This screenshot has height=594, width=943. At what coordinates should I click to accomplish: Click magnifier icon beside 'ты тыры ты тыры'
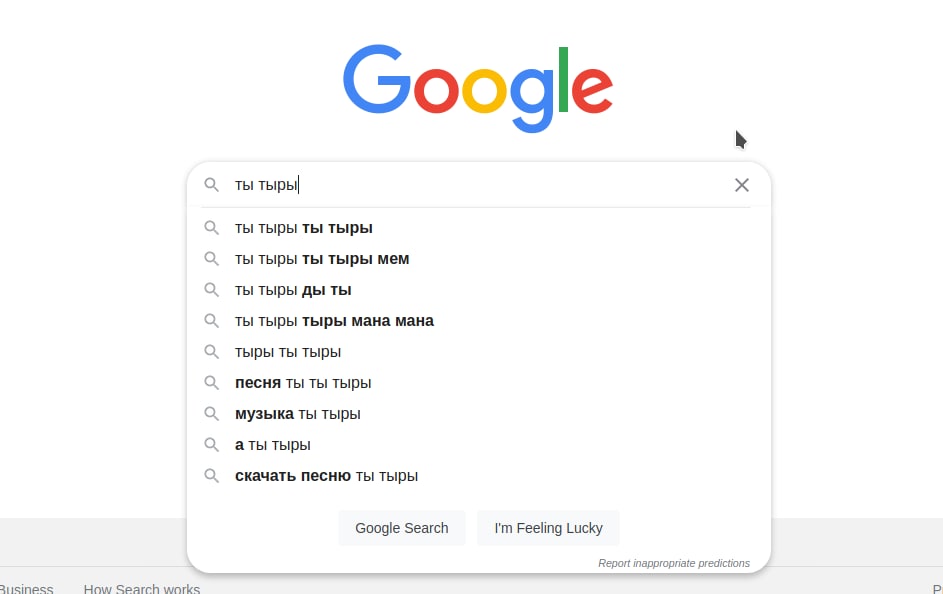(x=211, y=228)
